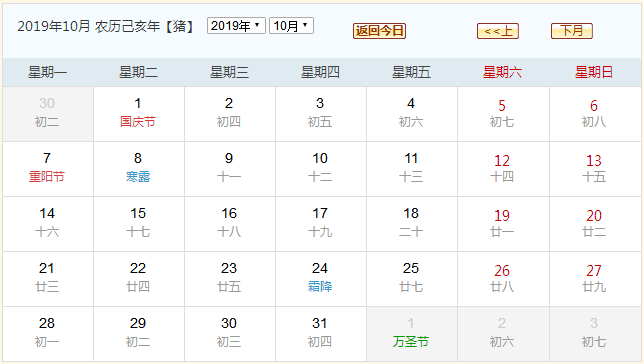Select Saturday October 19 廿一
644x364 pixels.
[503, 224]
